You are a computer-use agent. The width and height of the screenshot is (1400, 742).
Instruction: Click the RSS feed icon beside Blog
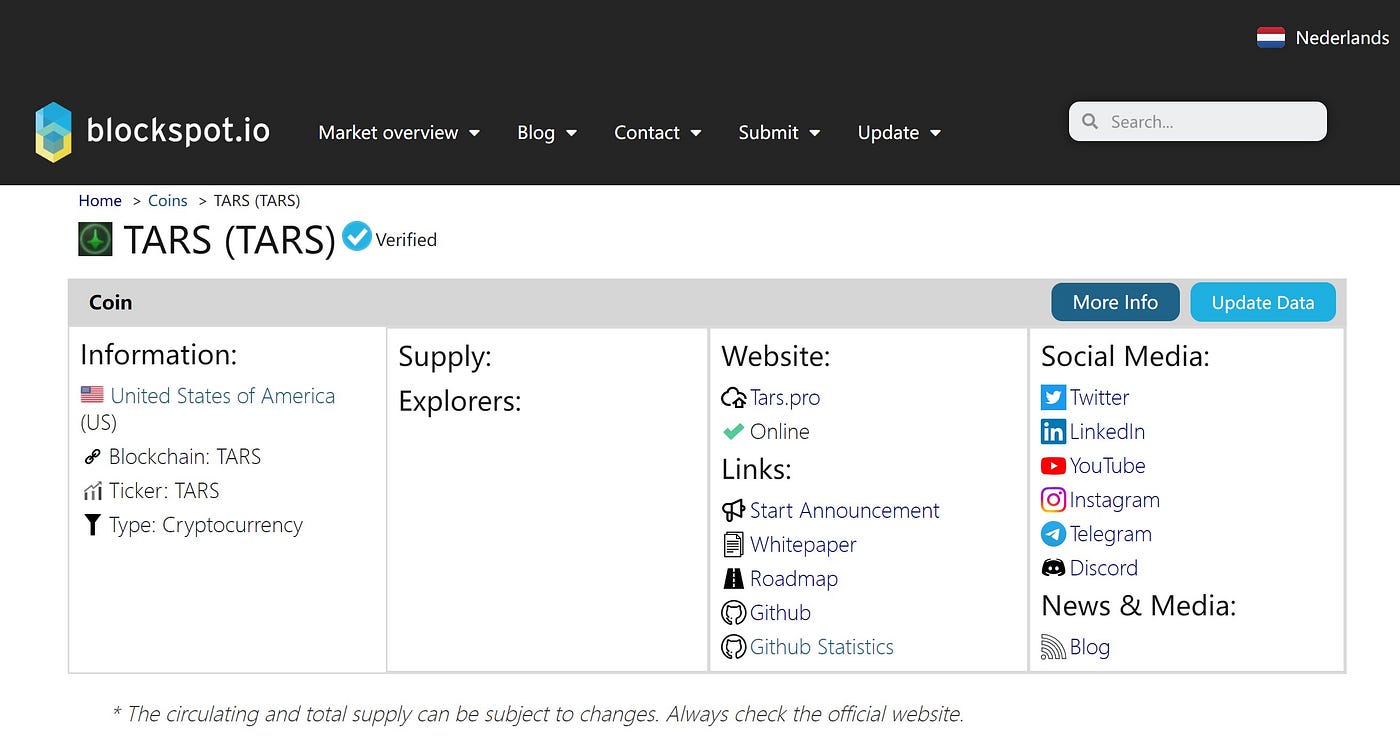point(1053,647)
